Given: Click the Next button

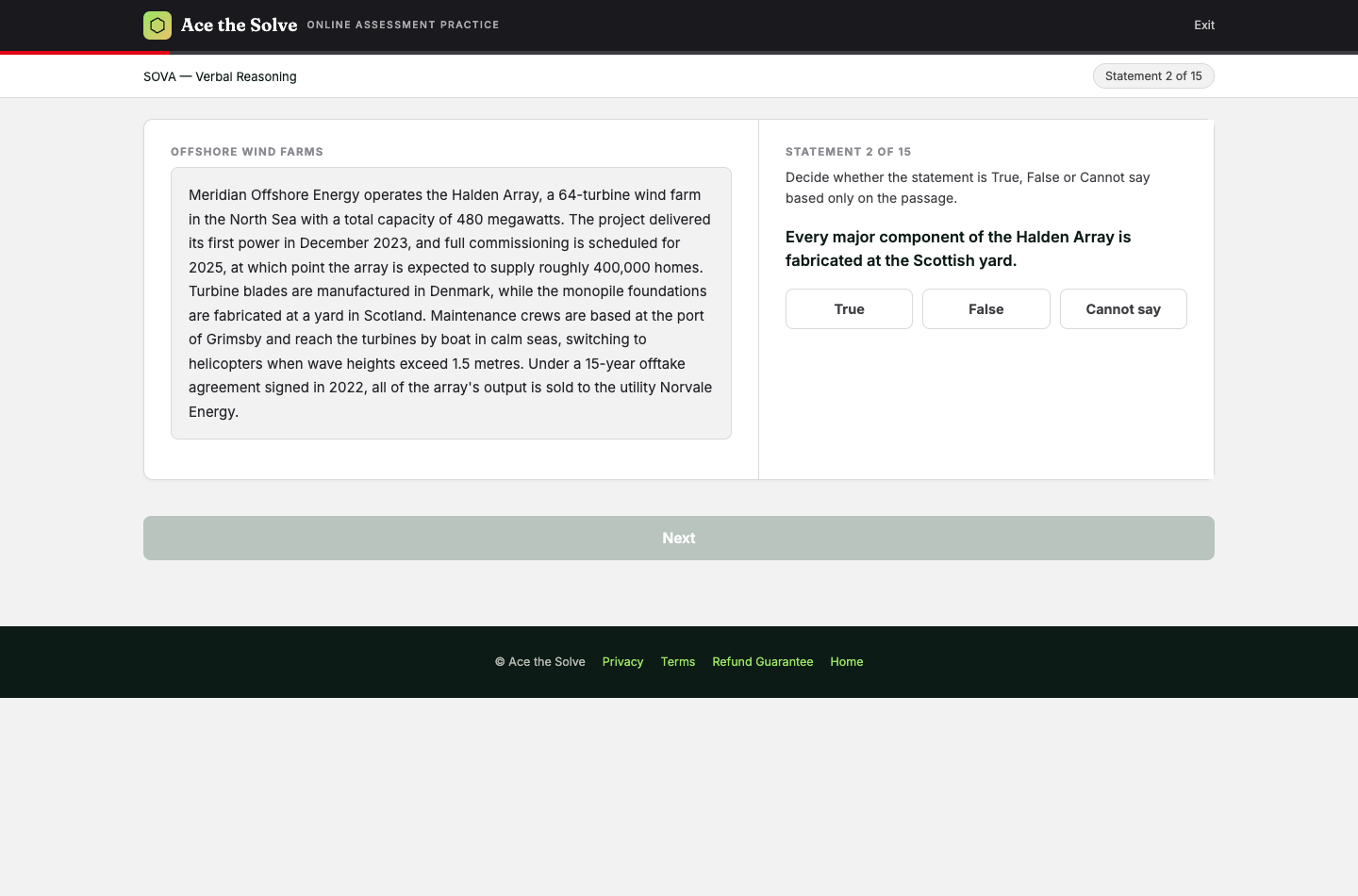Looking at the screenshot, I should [679, 538].
